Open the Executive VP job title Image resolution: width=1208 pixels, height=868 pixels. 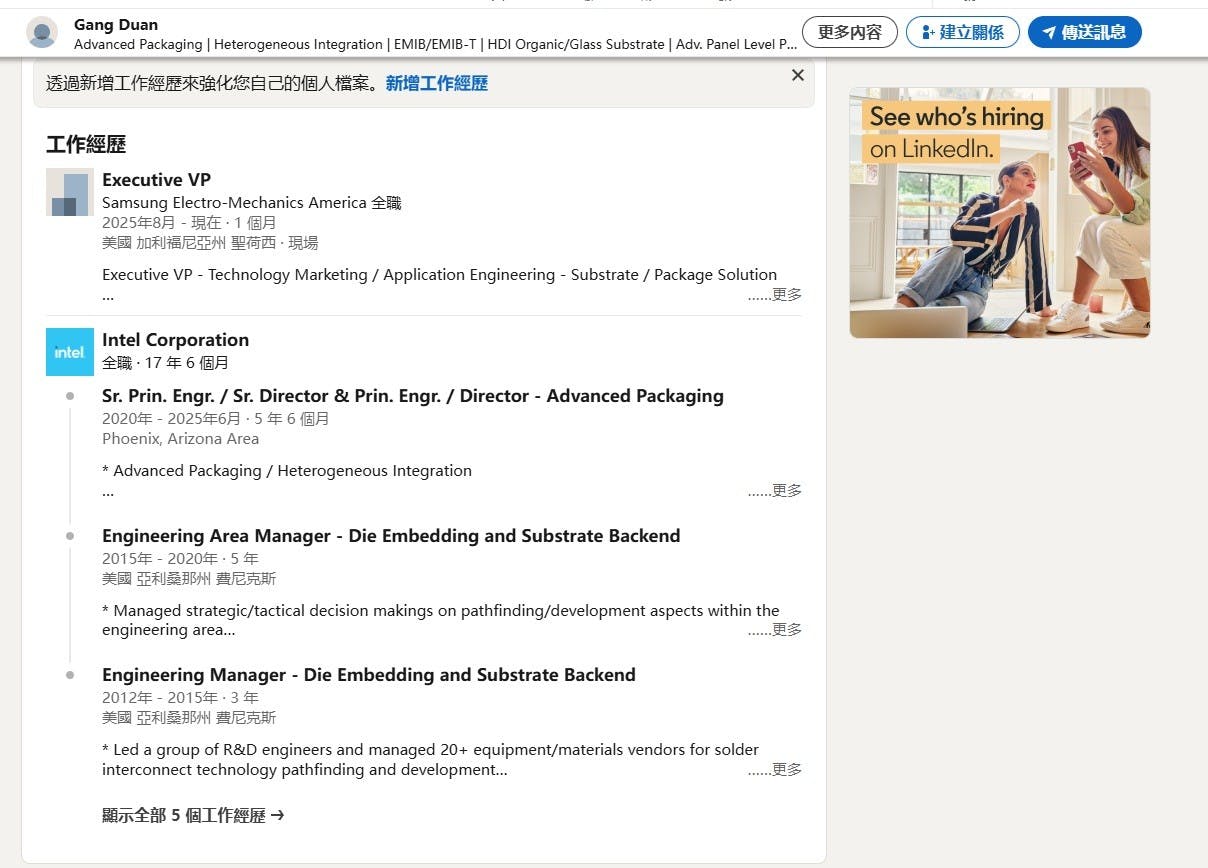pos(156,180)
